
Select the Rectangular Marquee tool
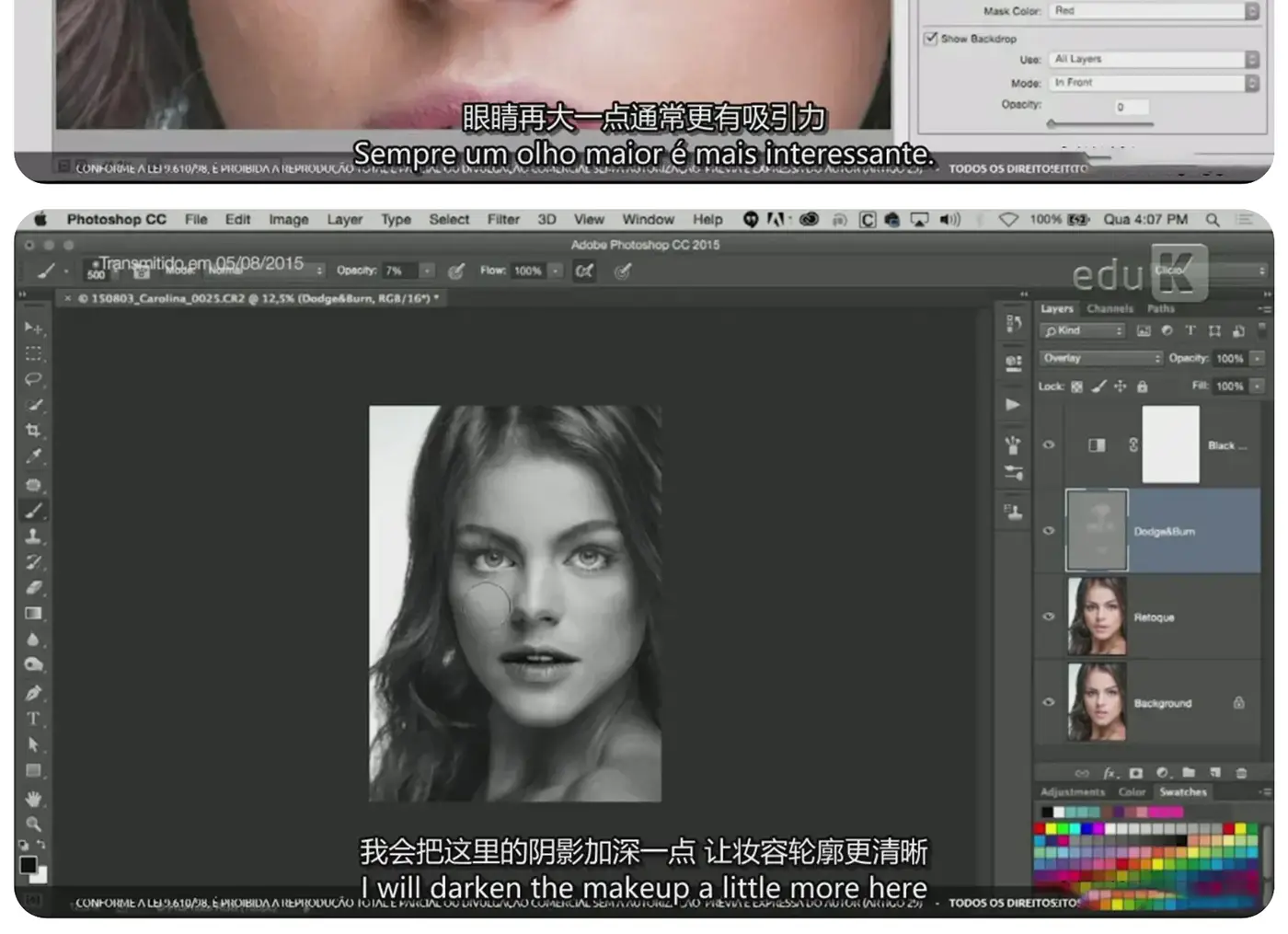click(x=33, y=353)
